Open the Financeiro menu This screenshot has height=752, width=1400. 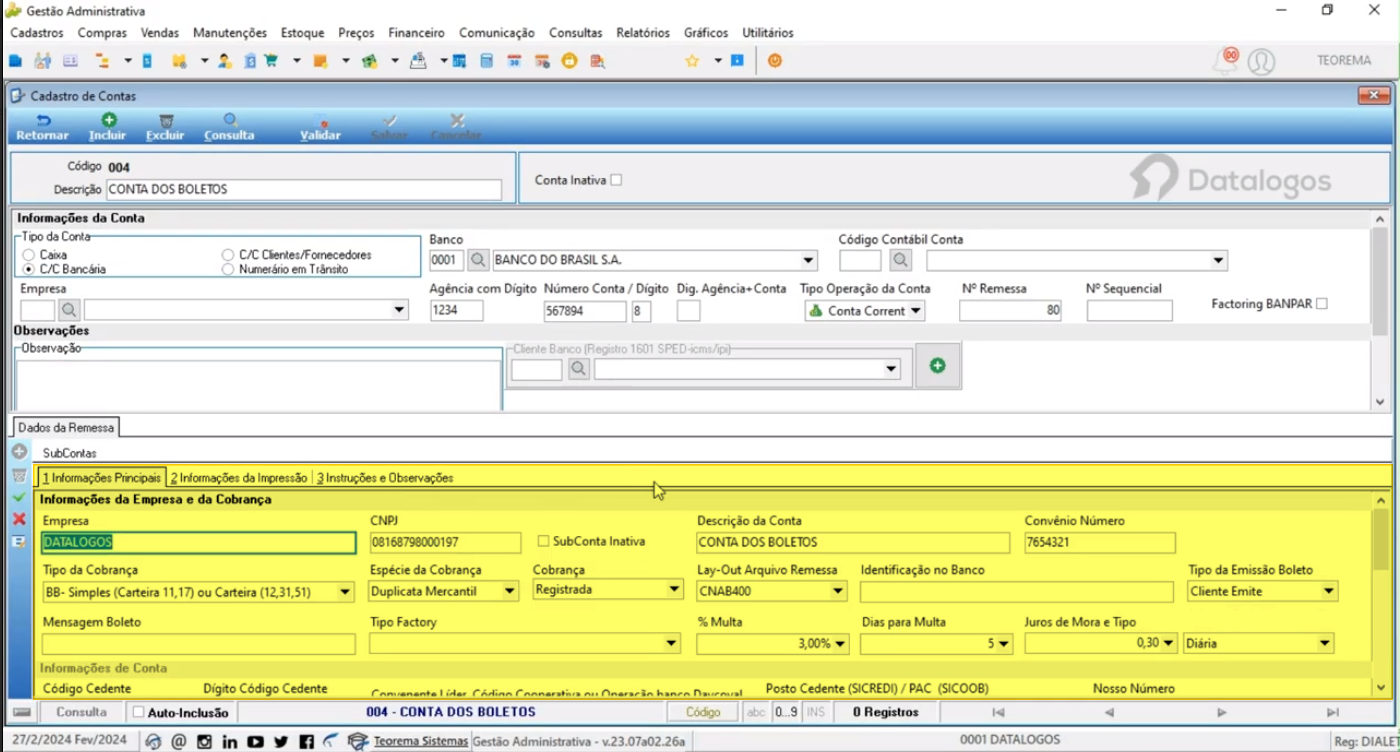click(416, 33)
